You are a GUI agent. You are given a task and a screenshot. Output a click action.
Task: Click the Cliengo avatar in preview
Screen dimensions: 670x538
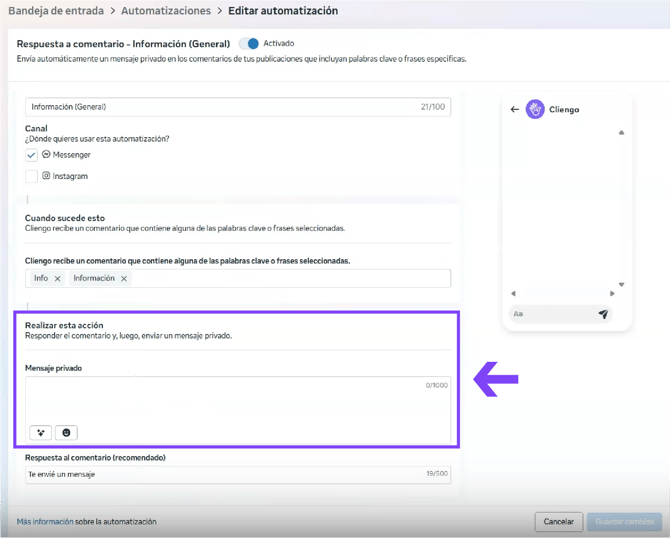coord(535,109)
